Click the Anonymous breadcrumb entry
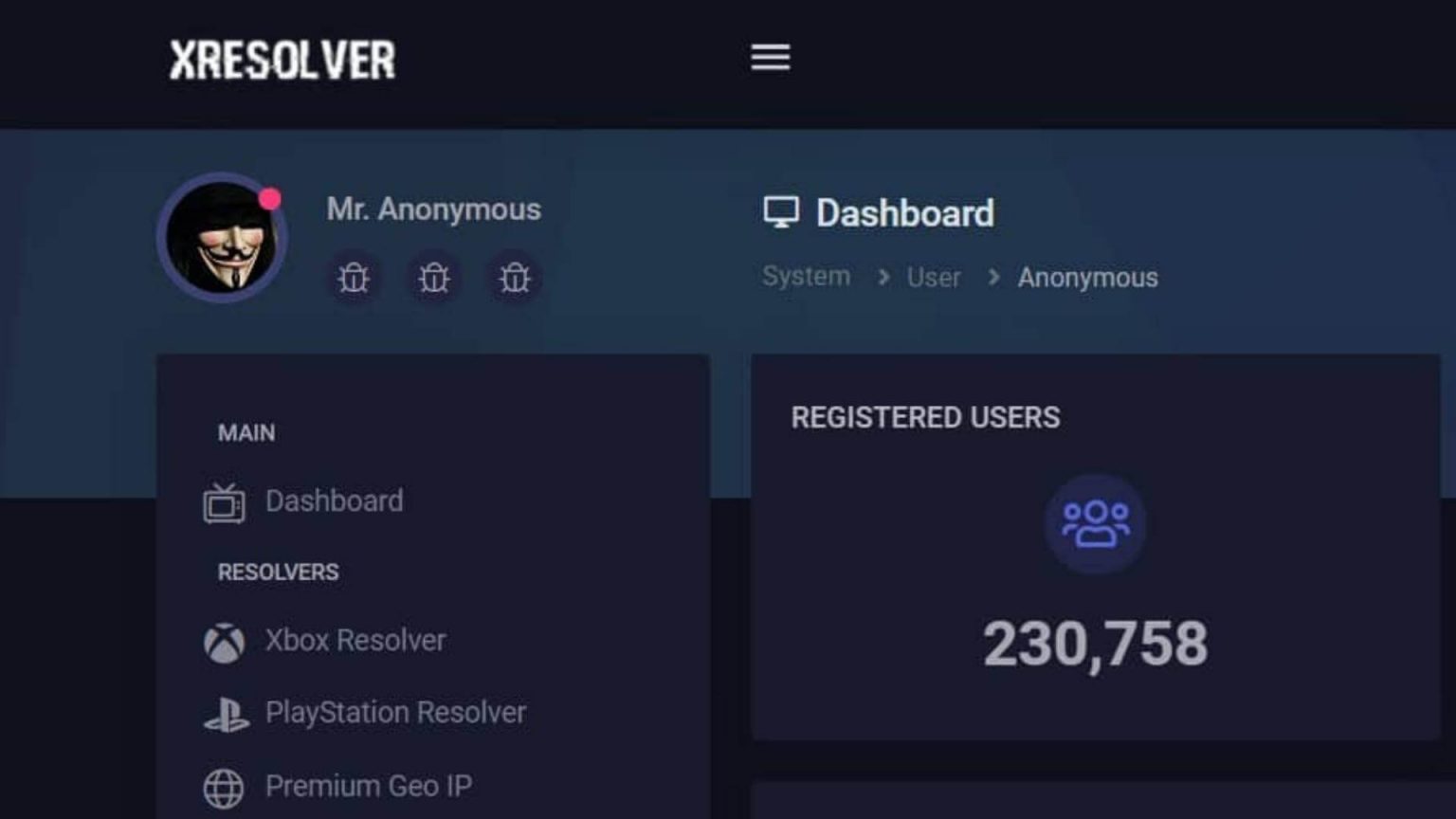 coord(1087,278)
